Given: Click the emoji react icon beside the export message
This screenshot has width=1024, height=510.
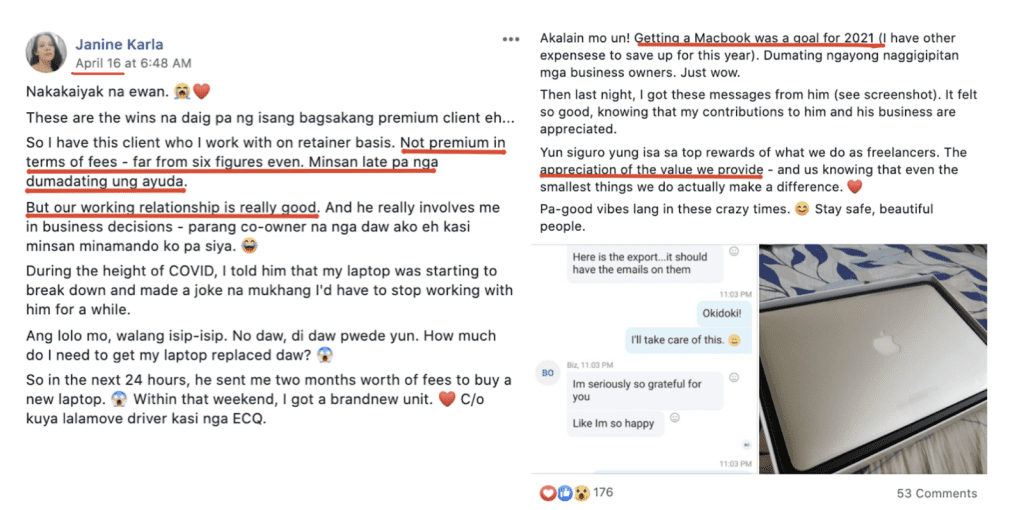Looking at the screenshot, I should (734, 251).
